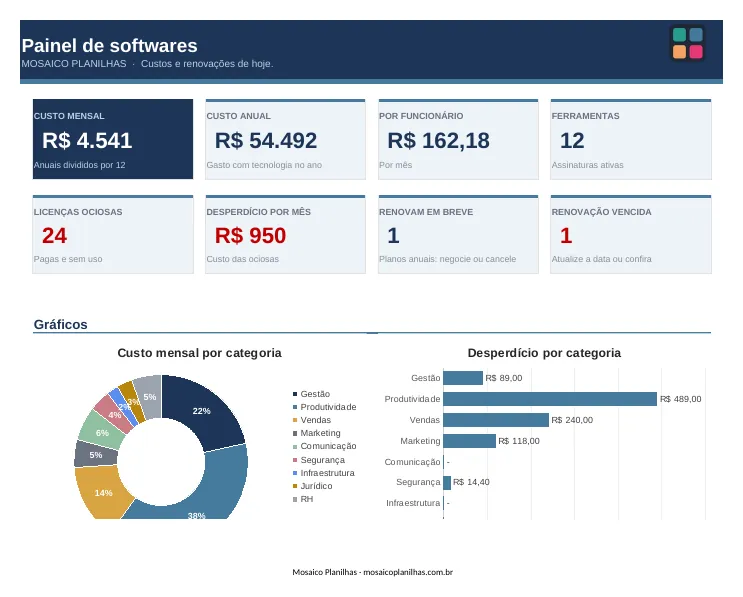The image size is (743, 597).
Task: Click 'Gasto com tecnologia no ano' caption
Action: pos(264,165)
